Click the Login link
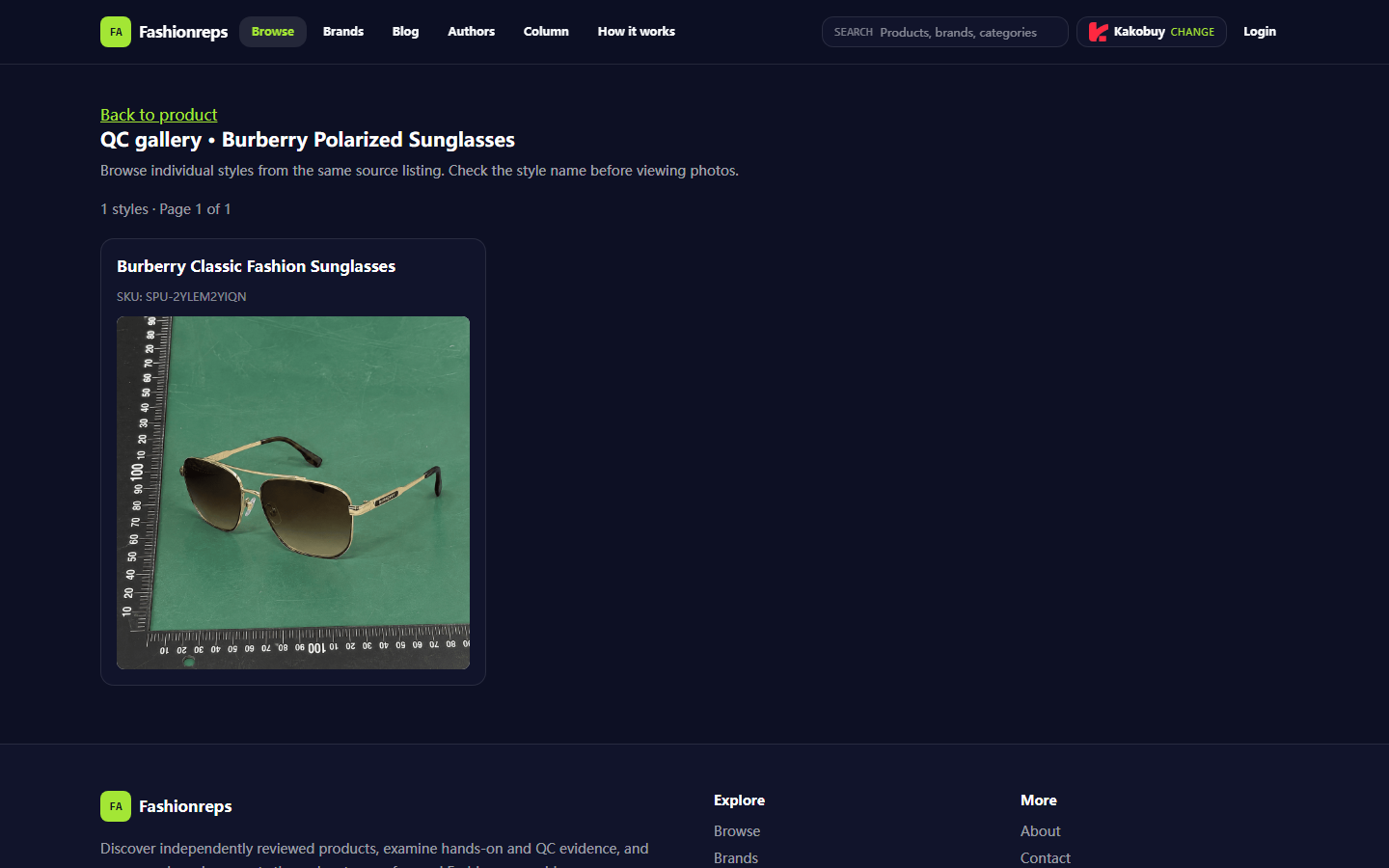Viewport: 1389px width, 868px height. [1260, 32]
